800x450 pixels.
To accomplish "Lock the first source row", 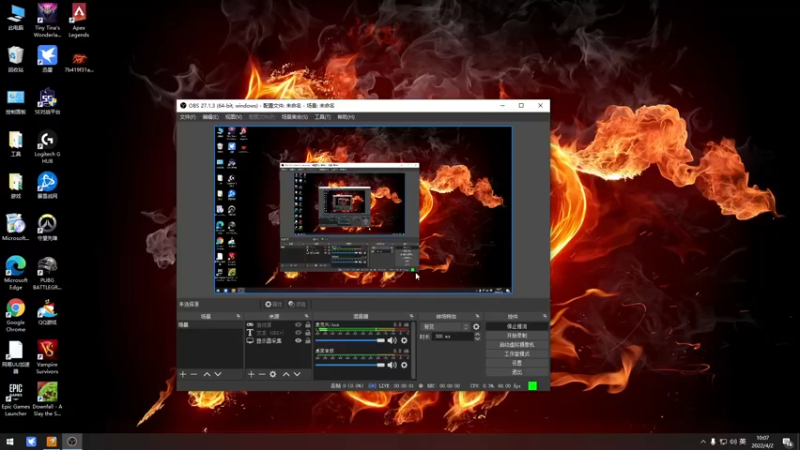I will click(308, 325).
